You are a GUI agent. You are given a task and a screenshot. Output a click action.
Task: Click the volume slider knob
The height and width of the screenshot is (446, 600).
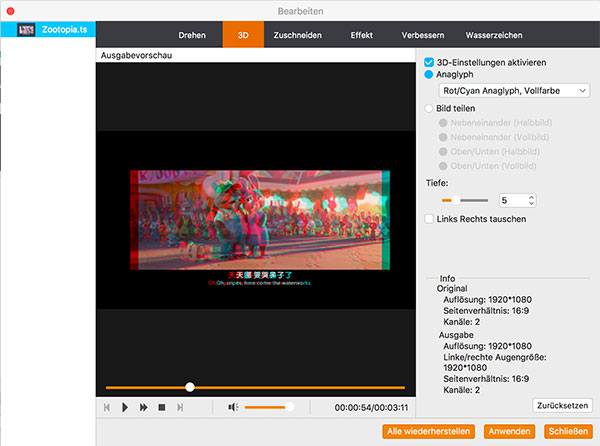coord(289,407)
